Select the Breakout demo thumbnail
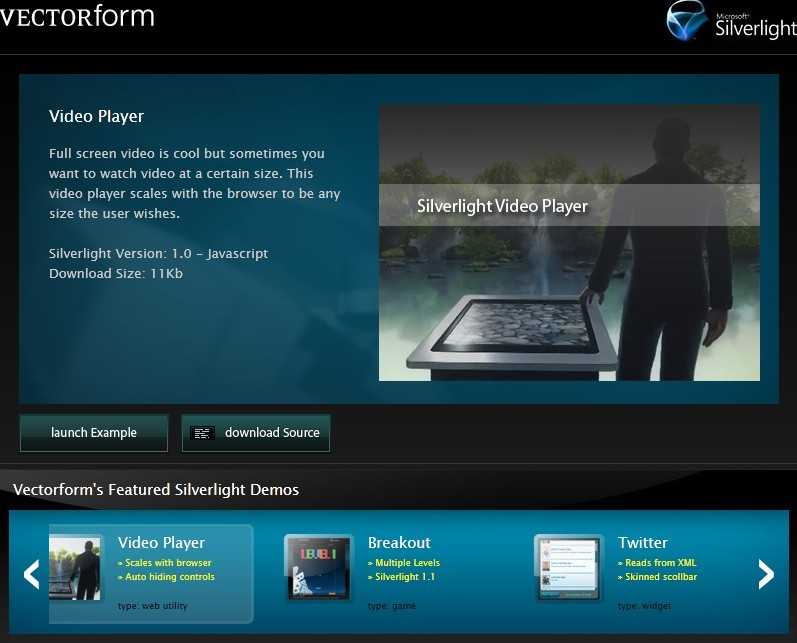Screen dimensions: 797x643 pos(319,567)
